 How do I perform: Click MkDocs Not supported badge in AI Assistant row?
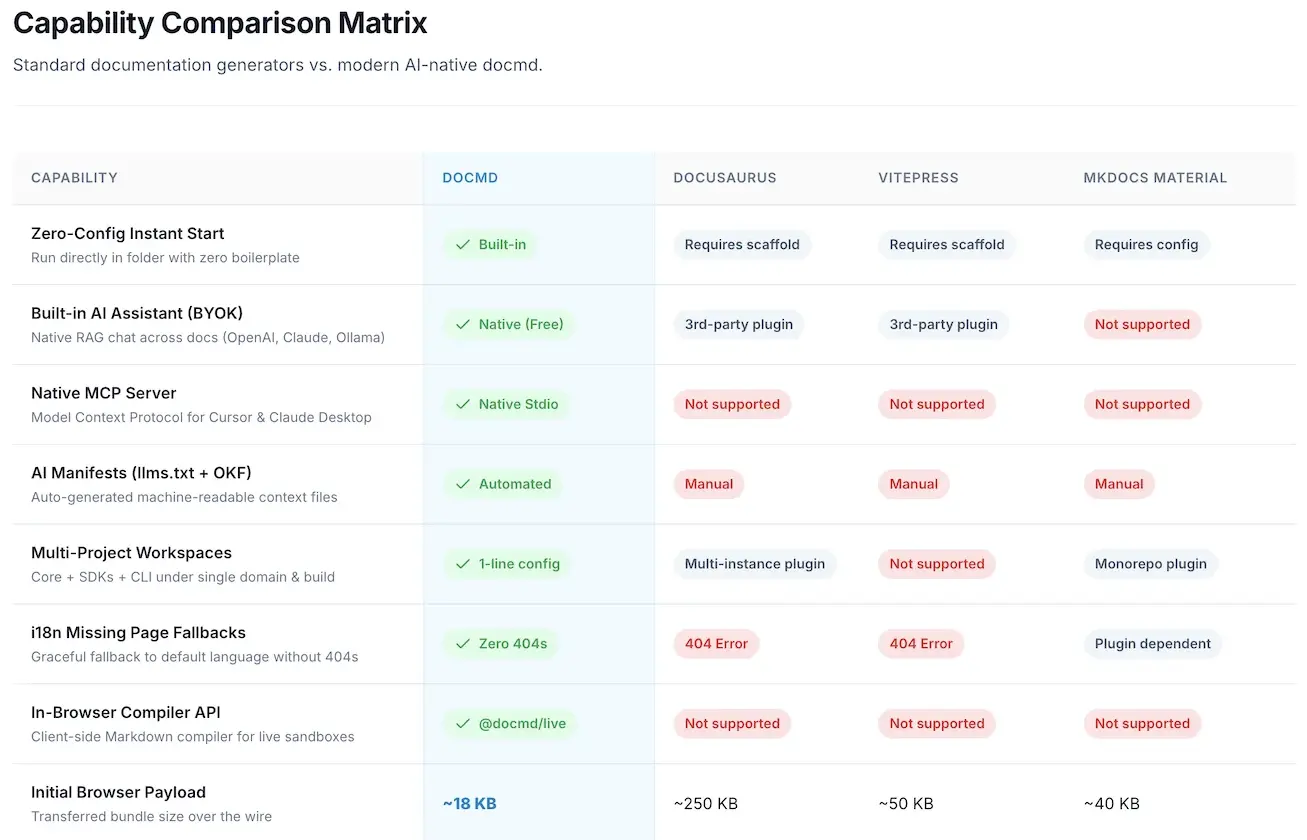1142,324
